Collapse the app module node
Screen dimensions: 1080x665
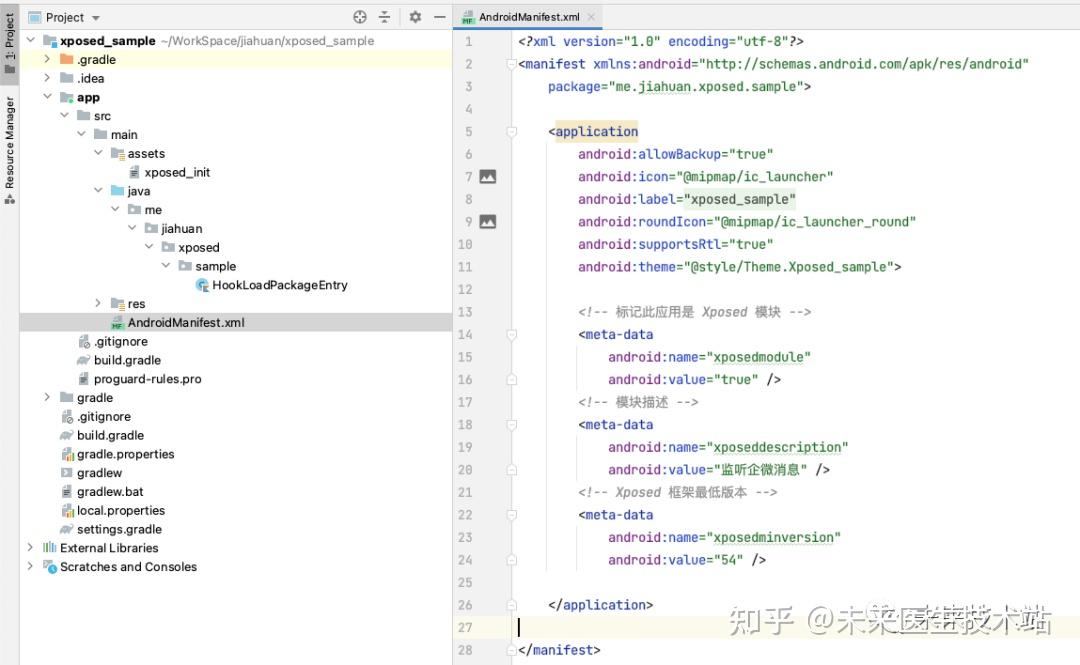tap(48, 97)
